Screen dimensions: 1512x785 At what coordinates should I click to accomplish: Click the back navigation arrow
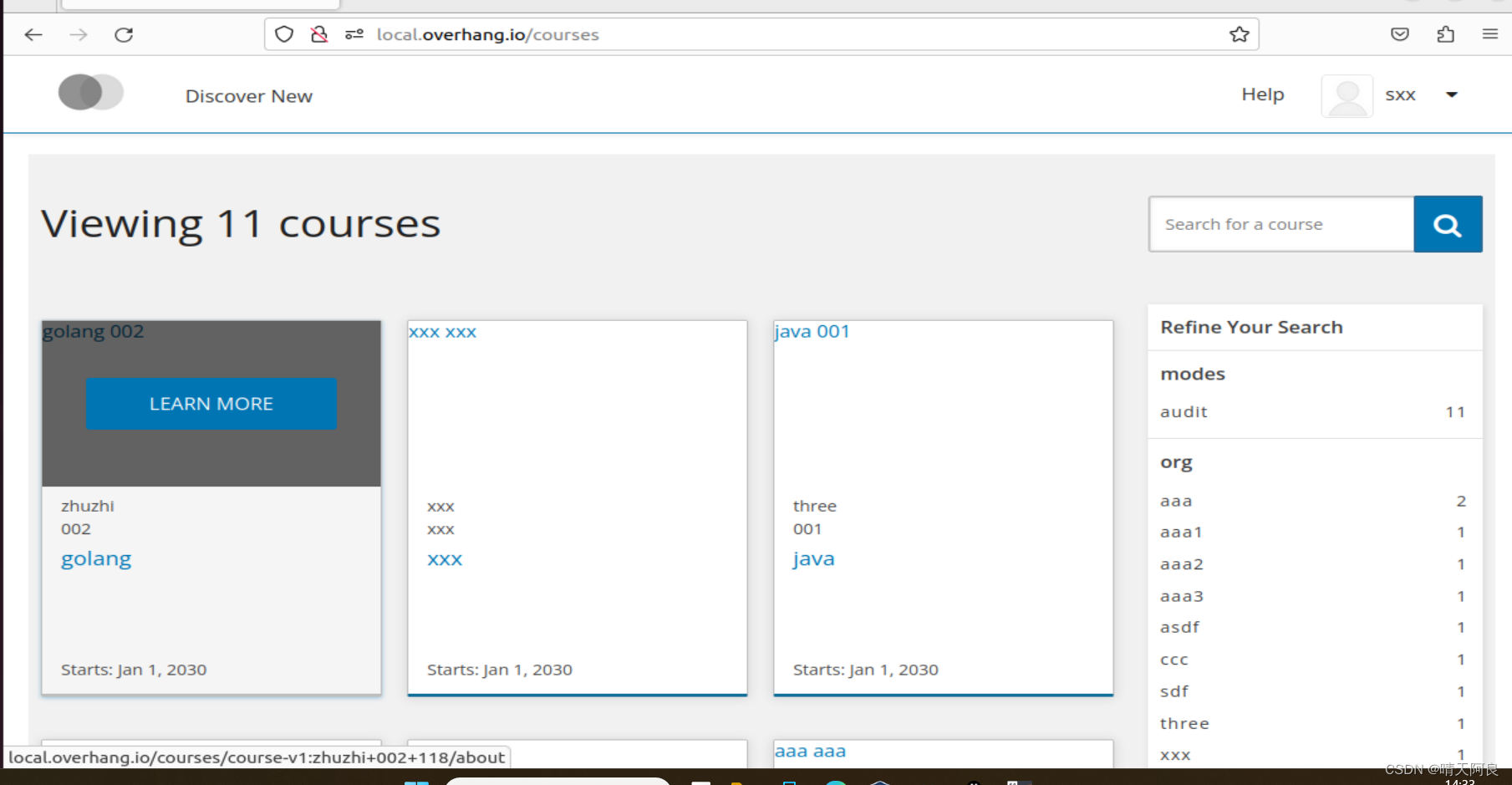(x=33, y=34)
